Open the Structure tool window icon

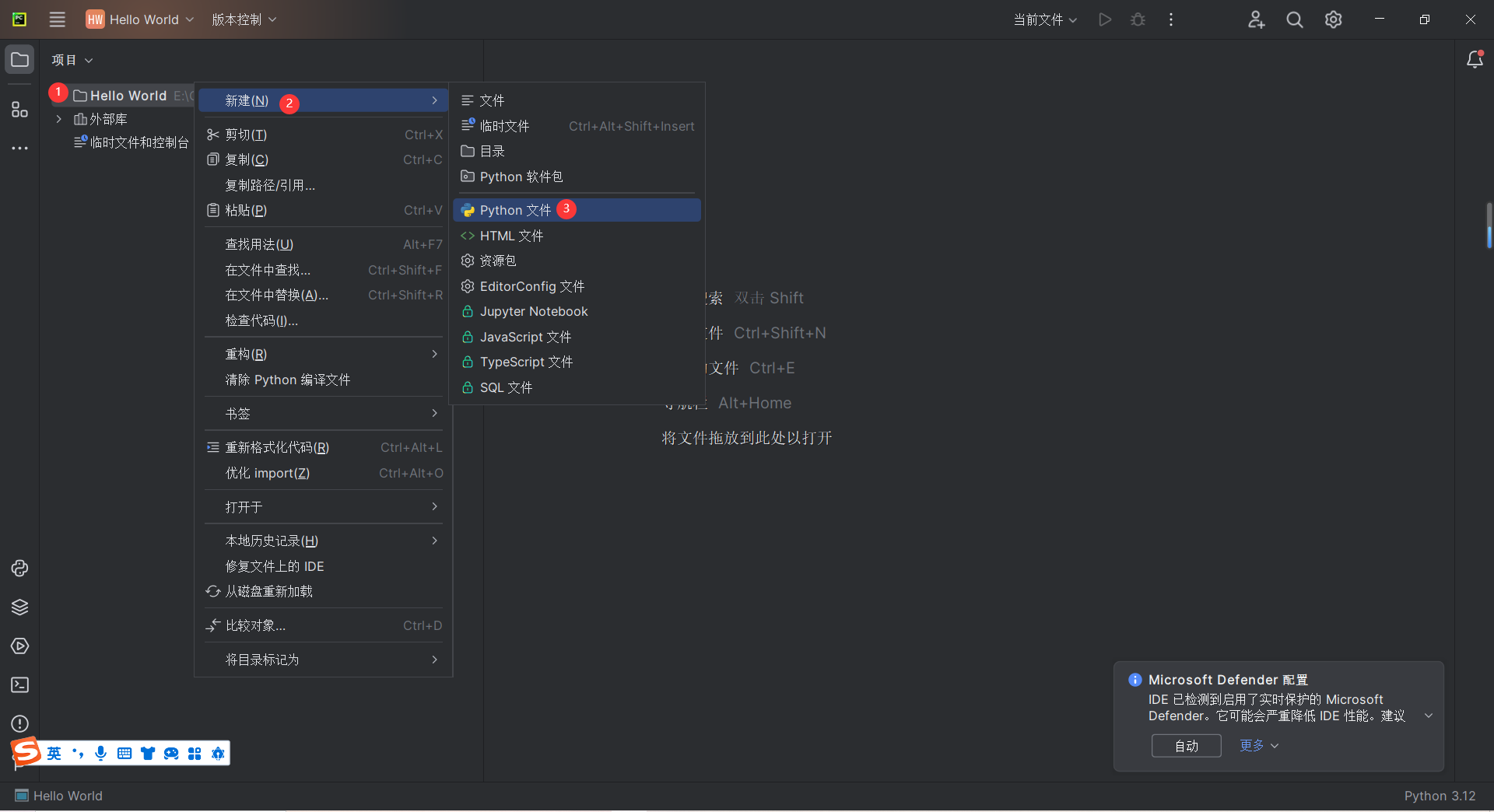[x=19, y=110]
